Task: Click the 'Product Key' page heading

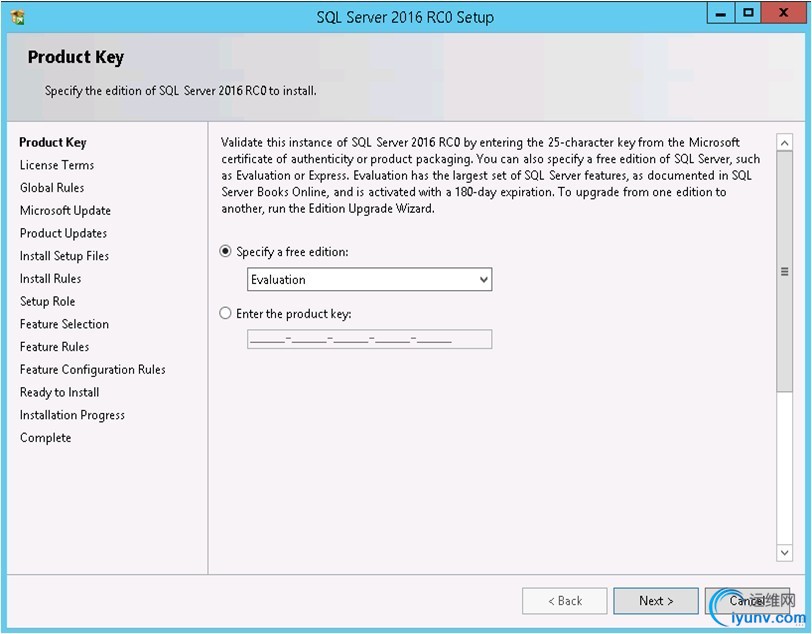Action: [x=76, y=57]
